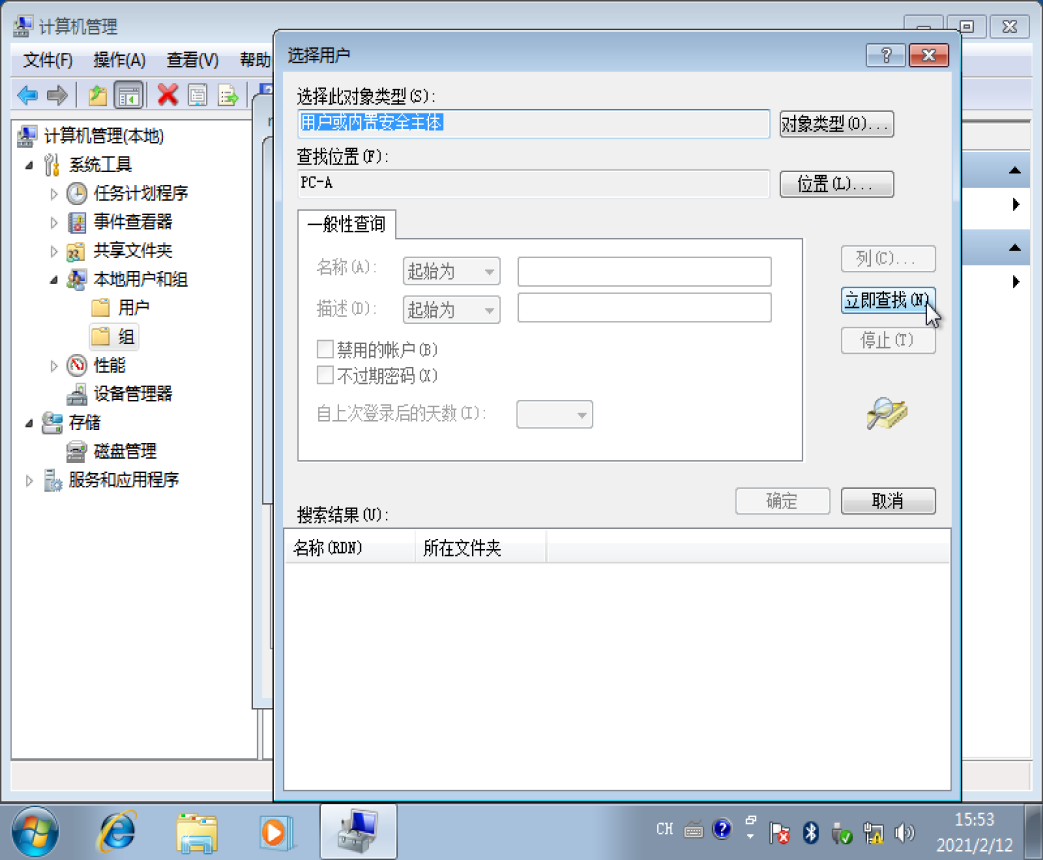The image size is (1043, 860).
Task: Expand the 任务计划程序 node
Action: pyautogui.click(x=54, y=194)
